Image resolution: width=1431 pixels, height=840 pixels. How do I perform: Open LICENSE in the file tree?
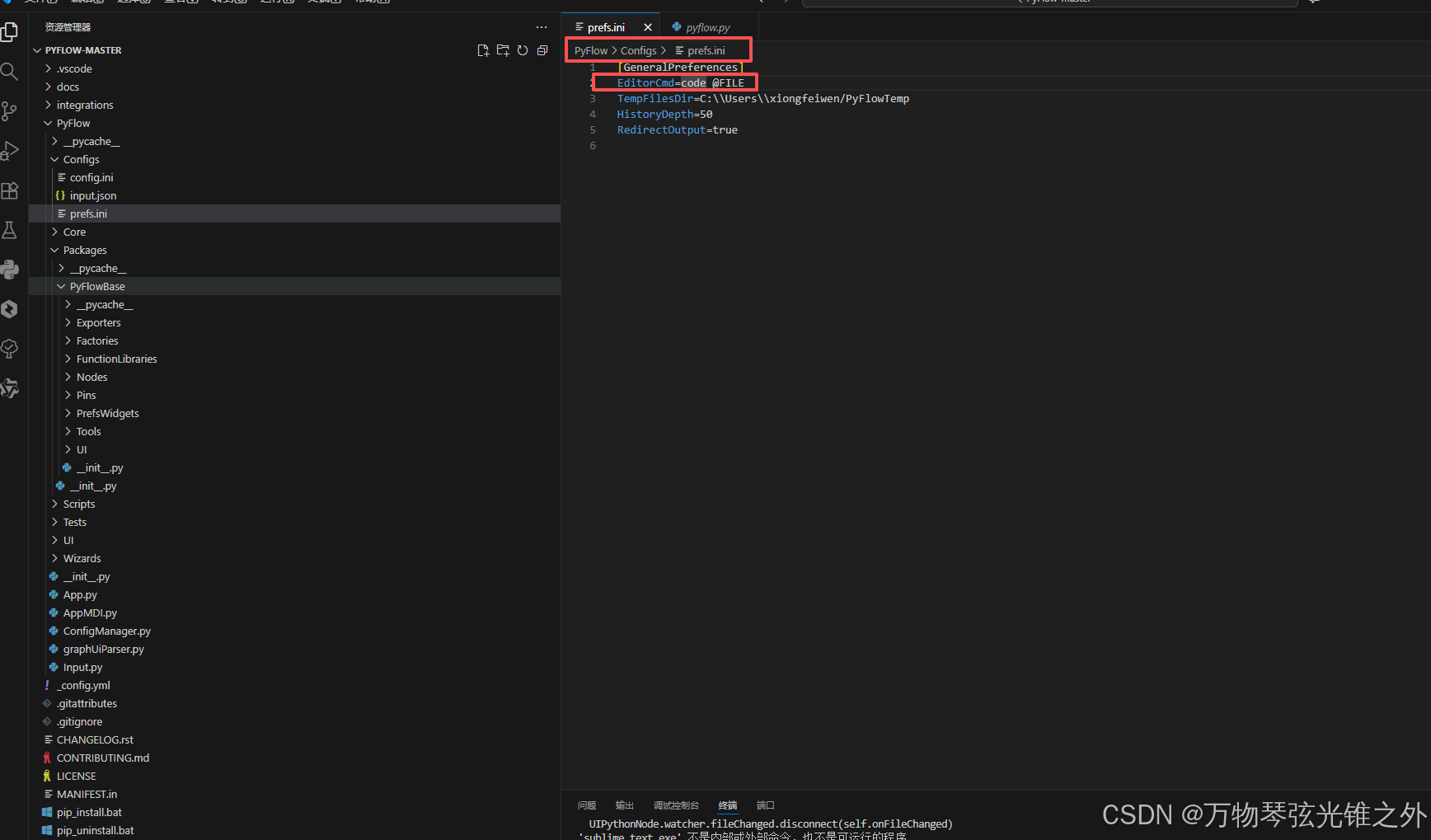(x=76, y=776)
